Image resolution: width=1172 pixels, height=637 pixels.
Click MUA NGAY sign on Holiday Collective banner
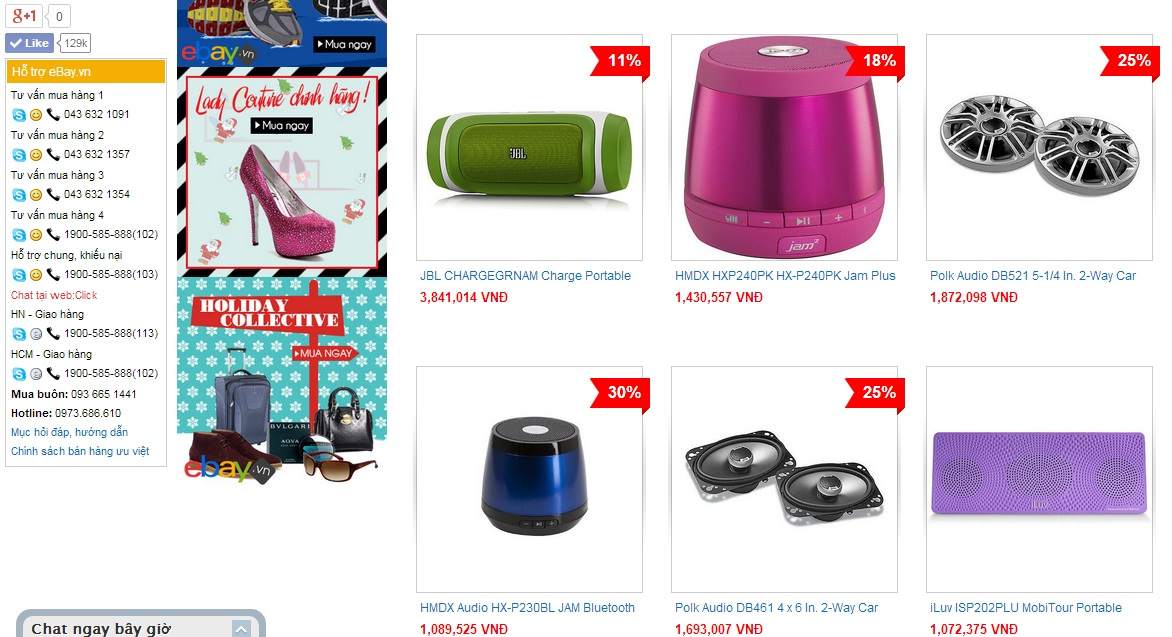pos(324,353)
